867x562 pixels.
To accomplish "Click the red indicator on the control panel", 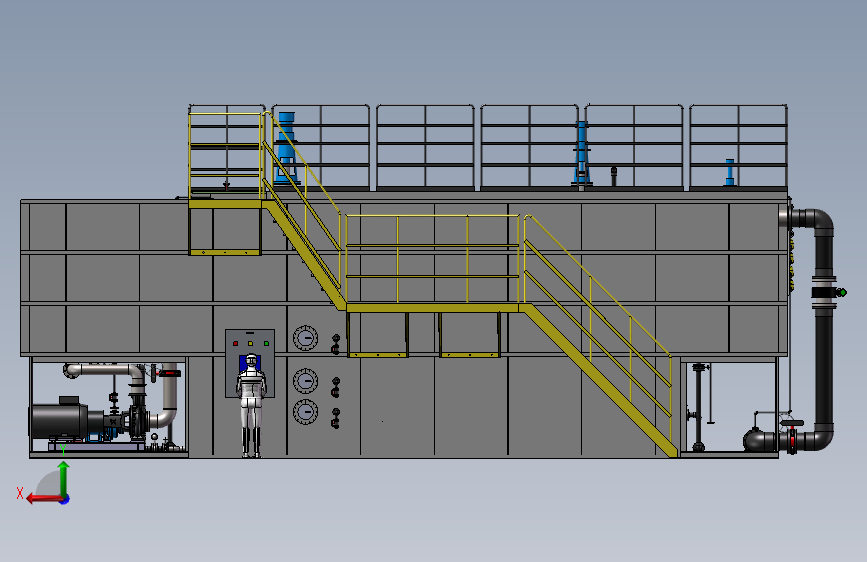I will (x=236, y=344).
